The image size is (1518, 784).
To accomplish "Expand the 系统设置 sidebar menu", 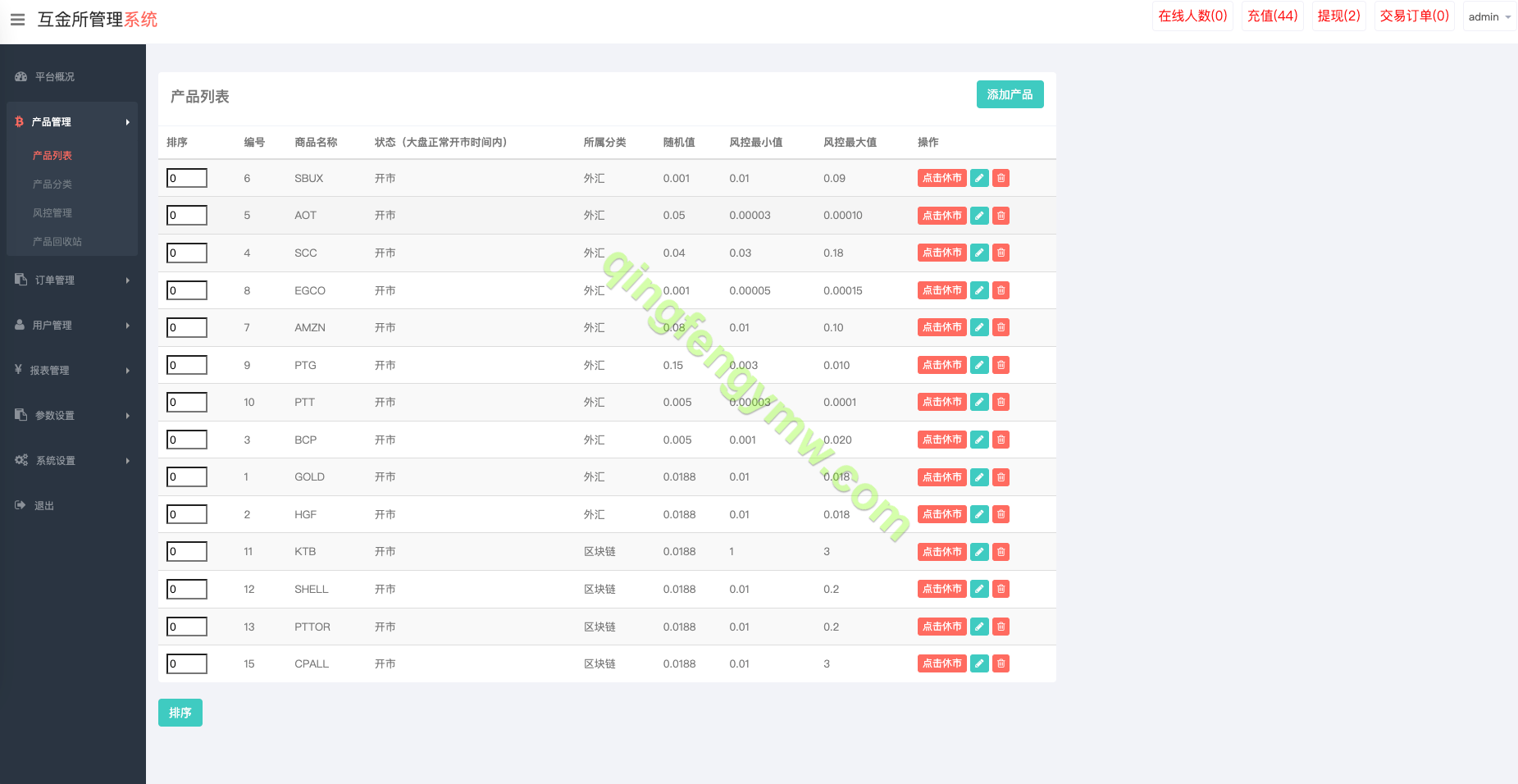I will click(x=72, y=460).
